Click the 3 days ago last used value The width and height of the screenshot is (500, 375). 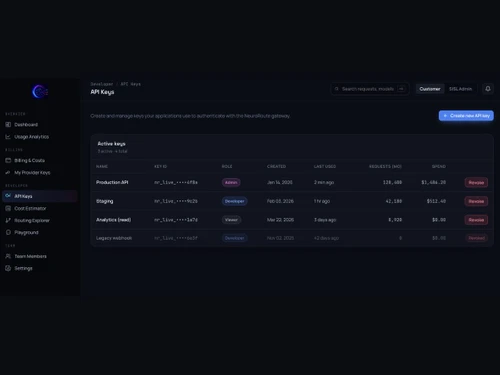(x=325, y=220)
